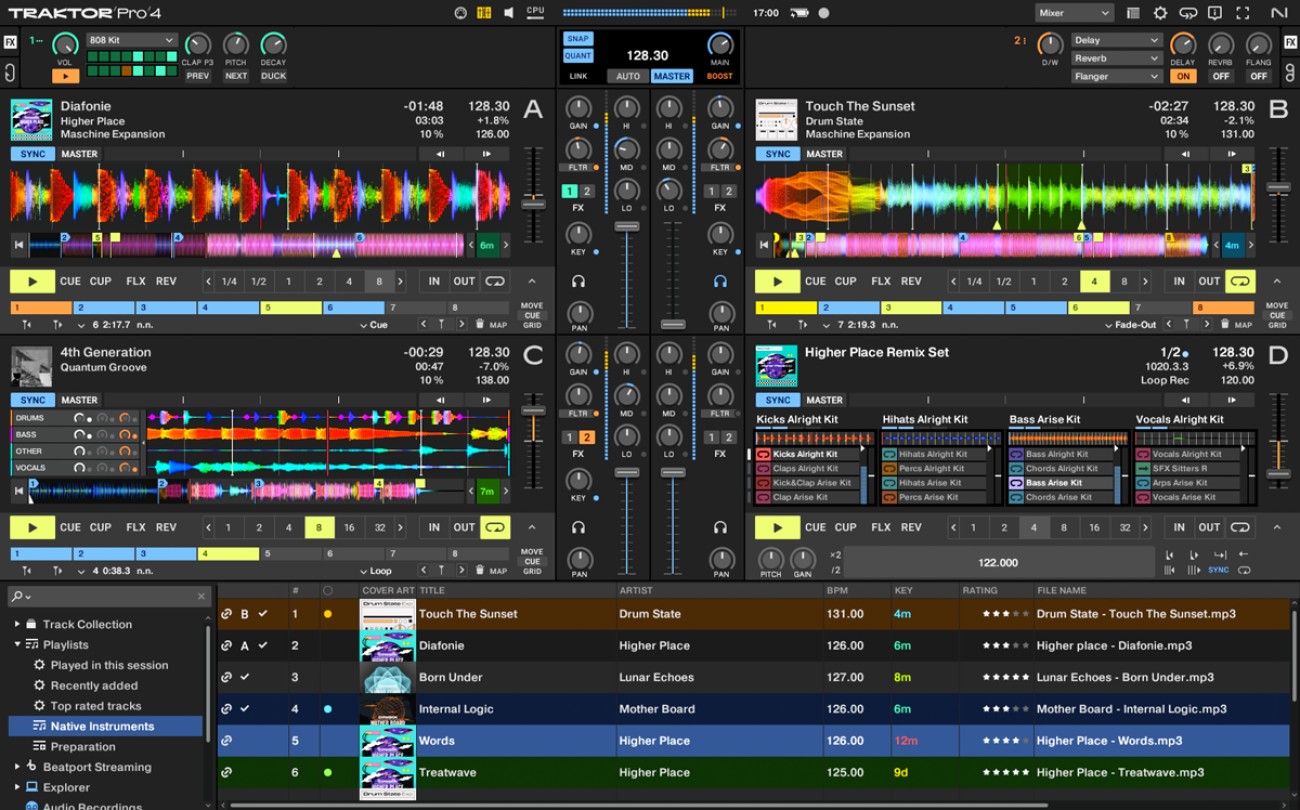Click the tooltip help icon in header
This screenshot has width=1300, height=810.
pyautogui.click(x=1214, y=13)
